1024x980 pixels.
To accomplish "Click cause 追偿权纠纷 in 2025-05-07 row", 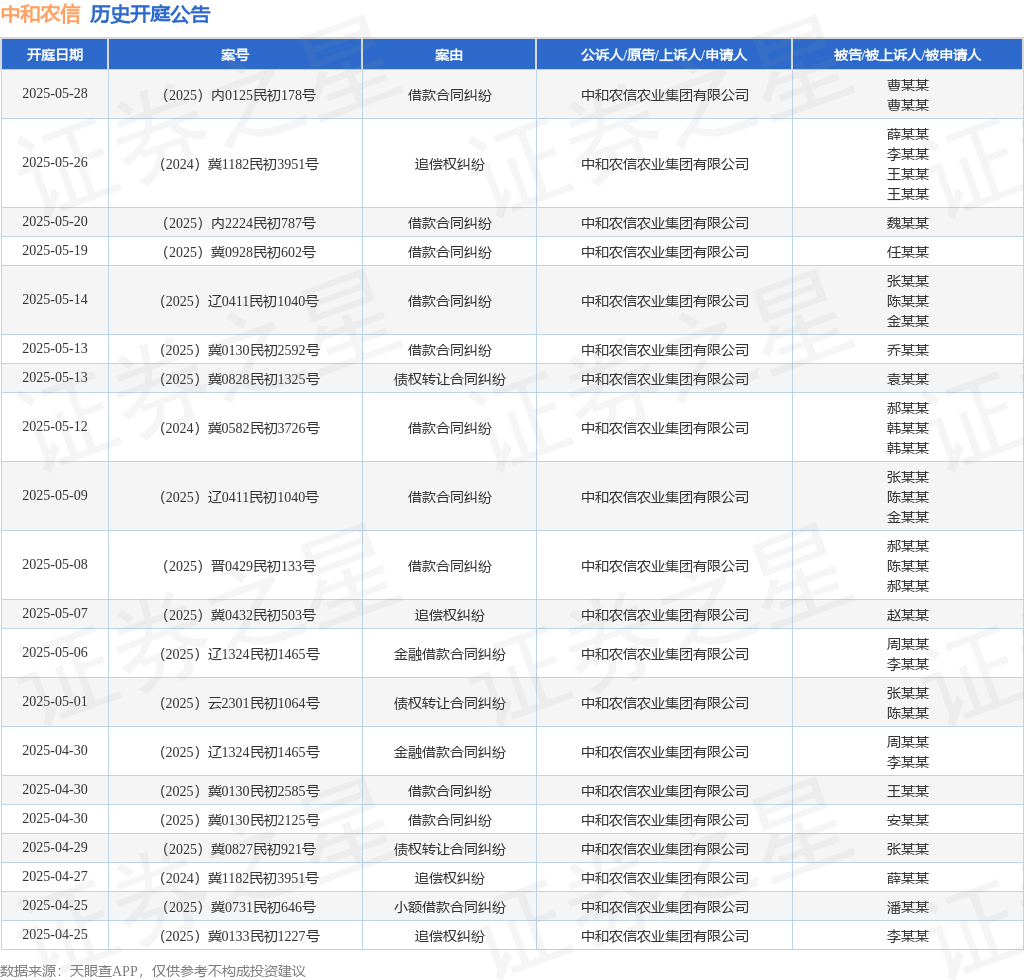I will (x=449, y=615).
